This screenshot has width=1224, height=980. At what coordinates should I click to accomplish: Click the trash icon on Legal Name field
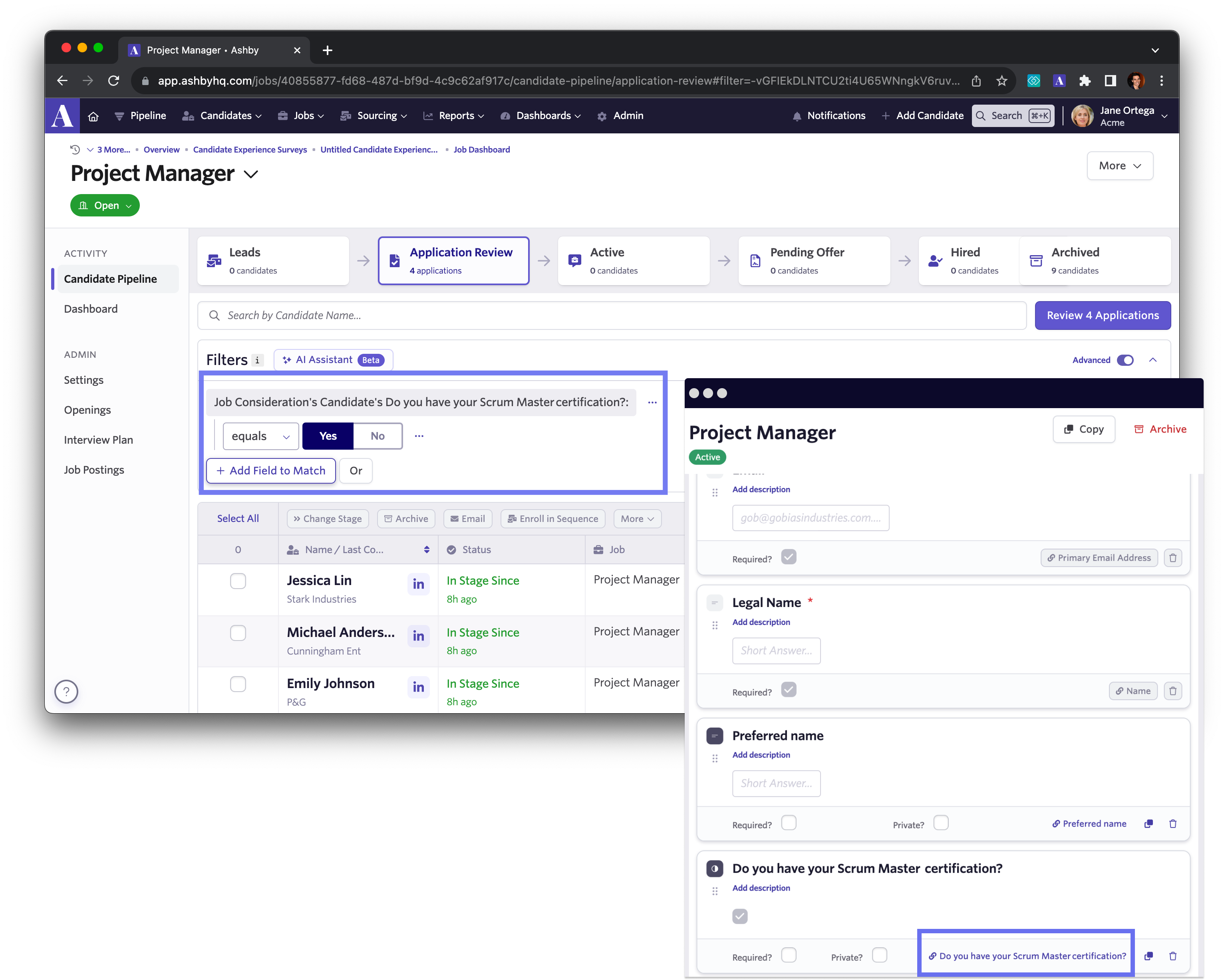(x=1173, y=690)
